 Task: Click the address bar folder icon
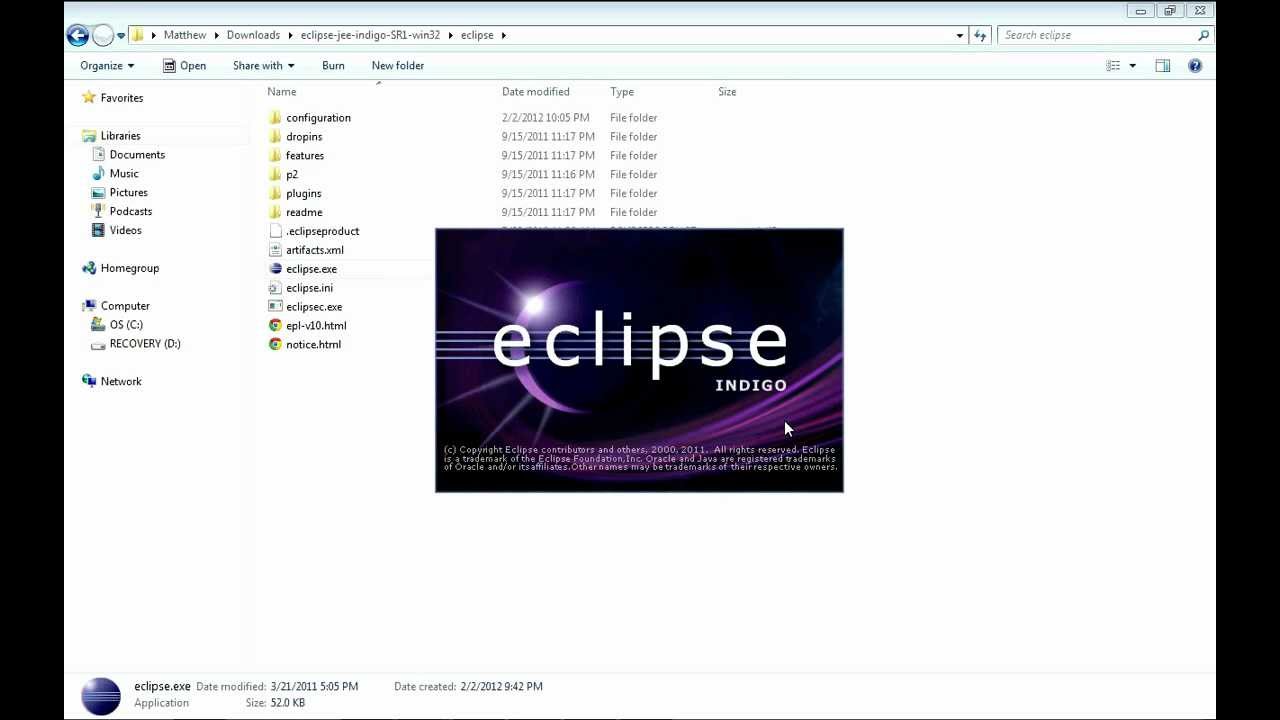point(138,35)
